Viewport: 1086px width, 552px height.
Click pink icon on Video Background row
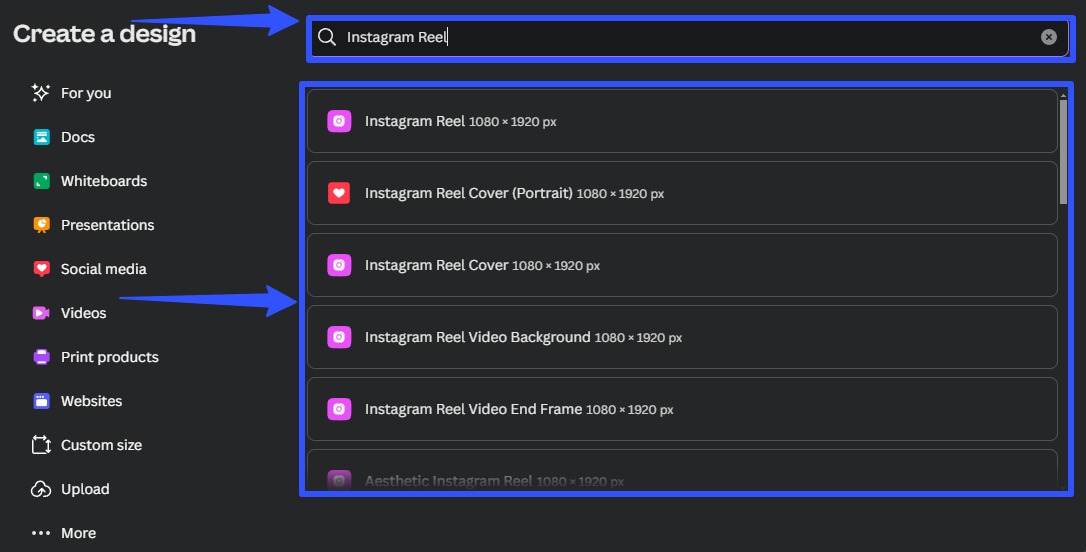tap(339, 337)
